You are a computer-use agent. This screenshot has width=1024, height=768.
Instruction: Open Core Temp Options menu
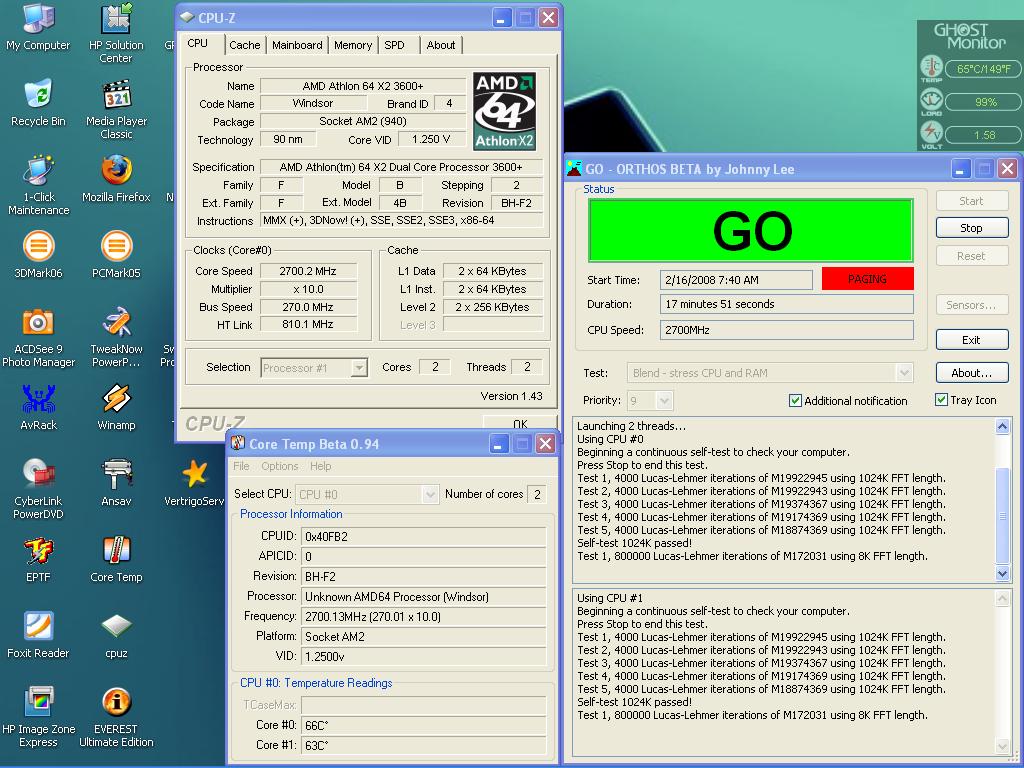(x=280, y=466)
